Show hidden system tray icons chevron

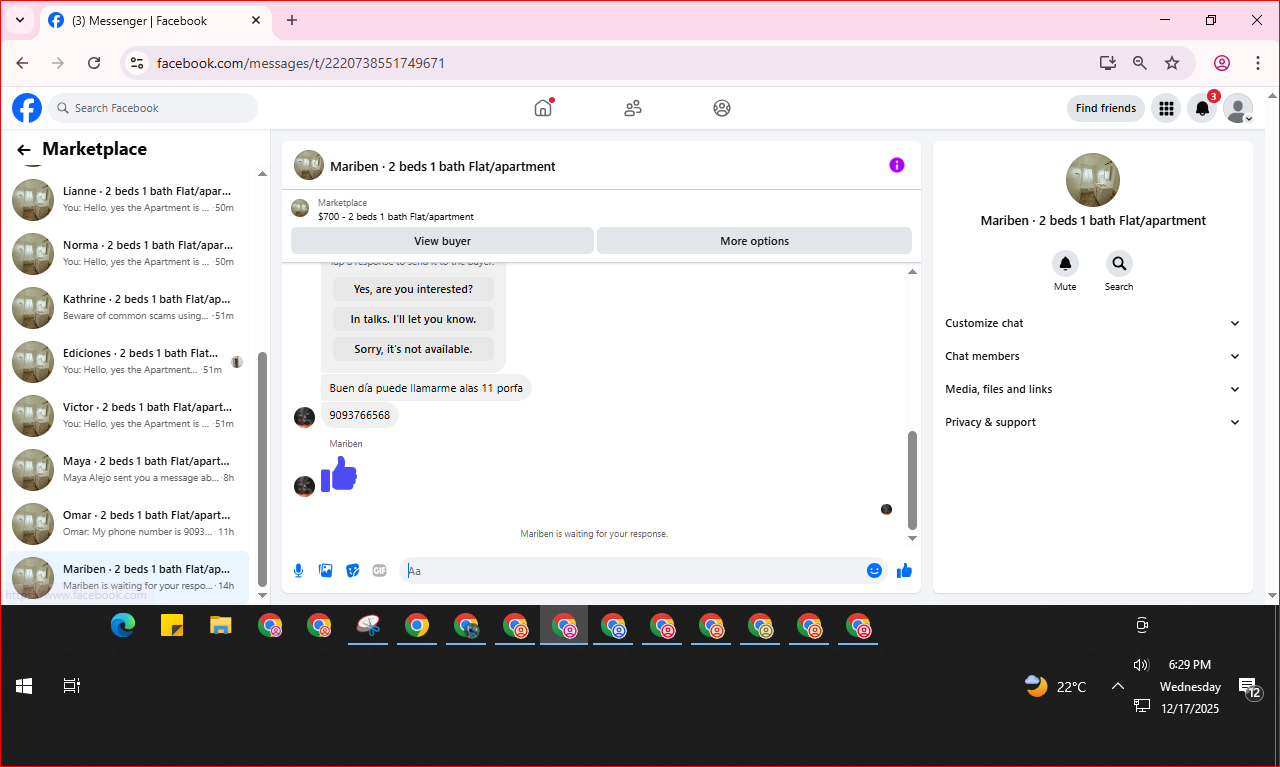tap(1118, 686)
